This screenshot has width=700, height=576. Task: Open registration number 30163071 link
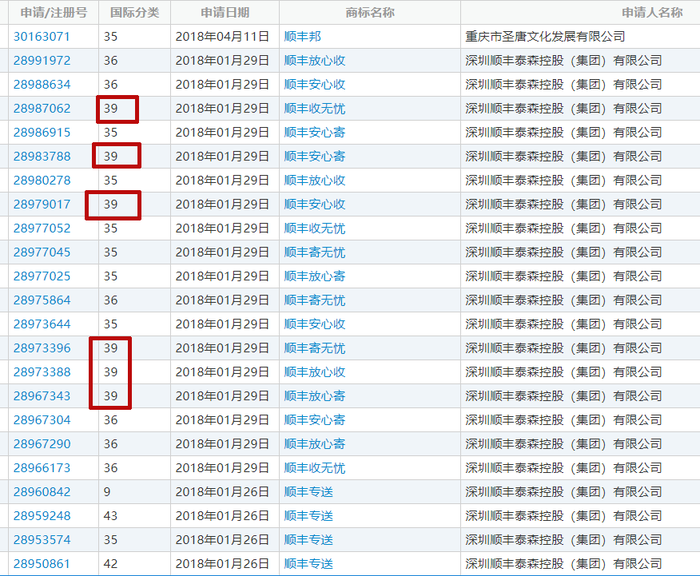(x=42, y=37)
